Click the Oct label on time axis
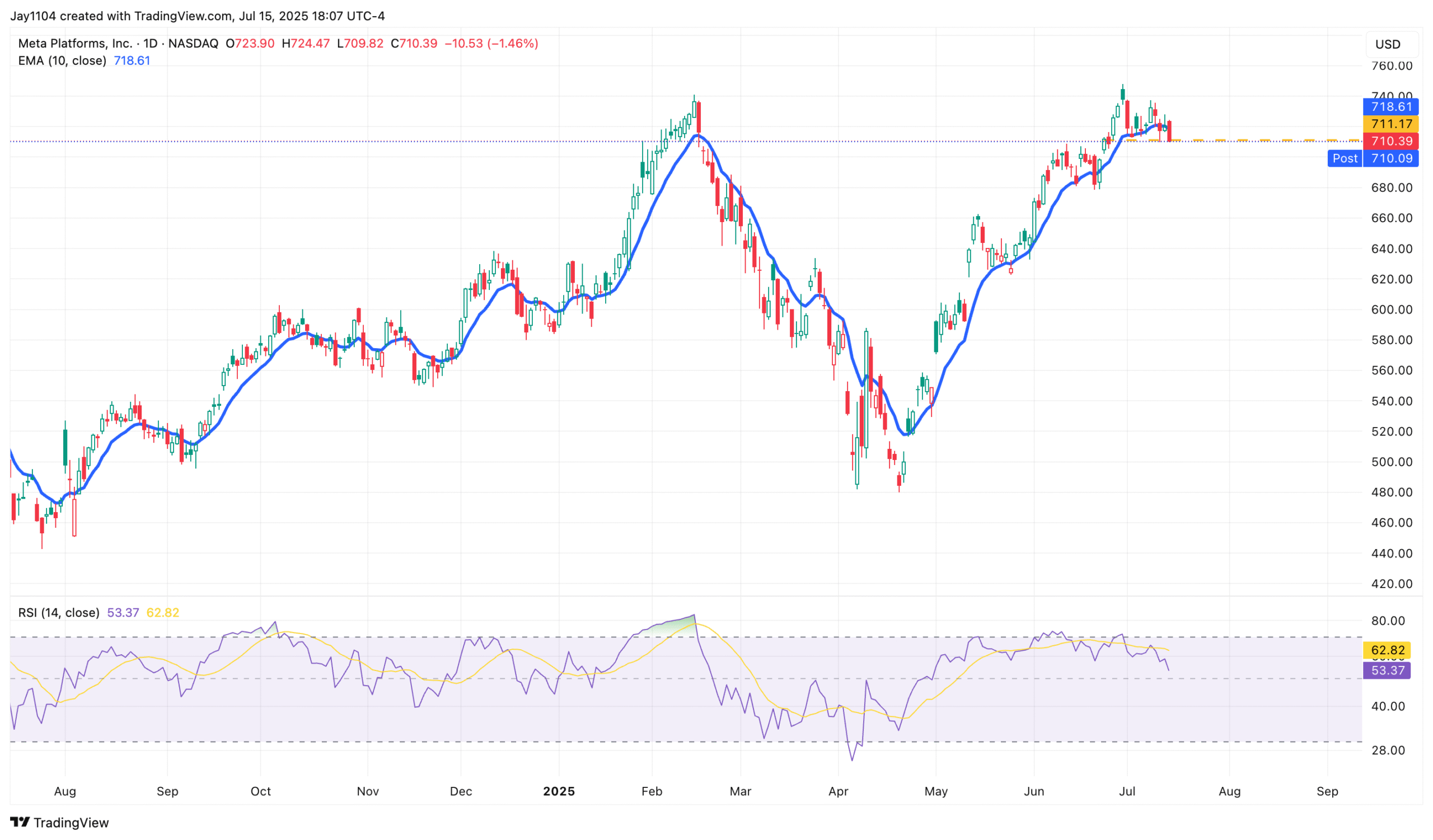Image resolution: width=1433 pixels, height=840 pixels. tap(261, 792)
